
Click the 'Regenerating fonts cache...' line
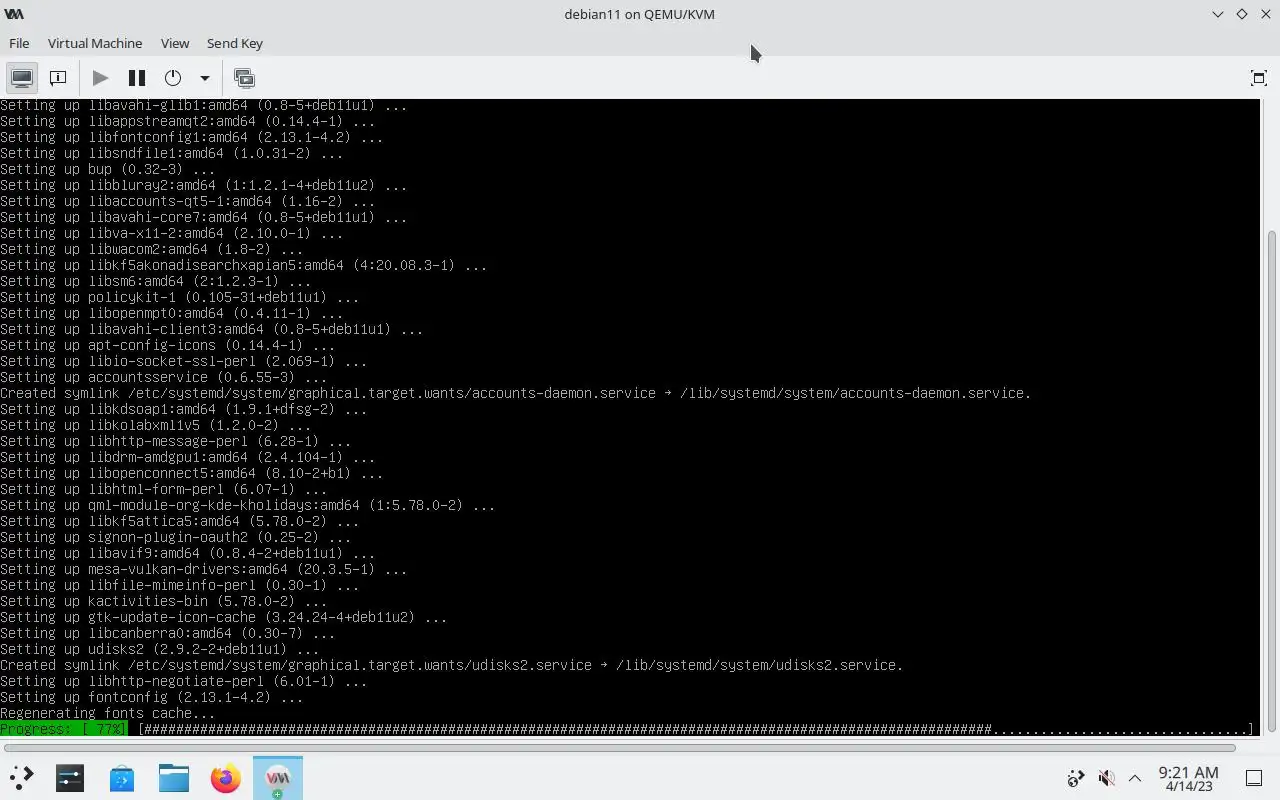[x=108, y=713]
